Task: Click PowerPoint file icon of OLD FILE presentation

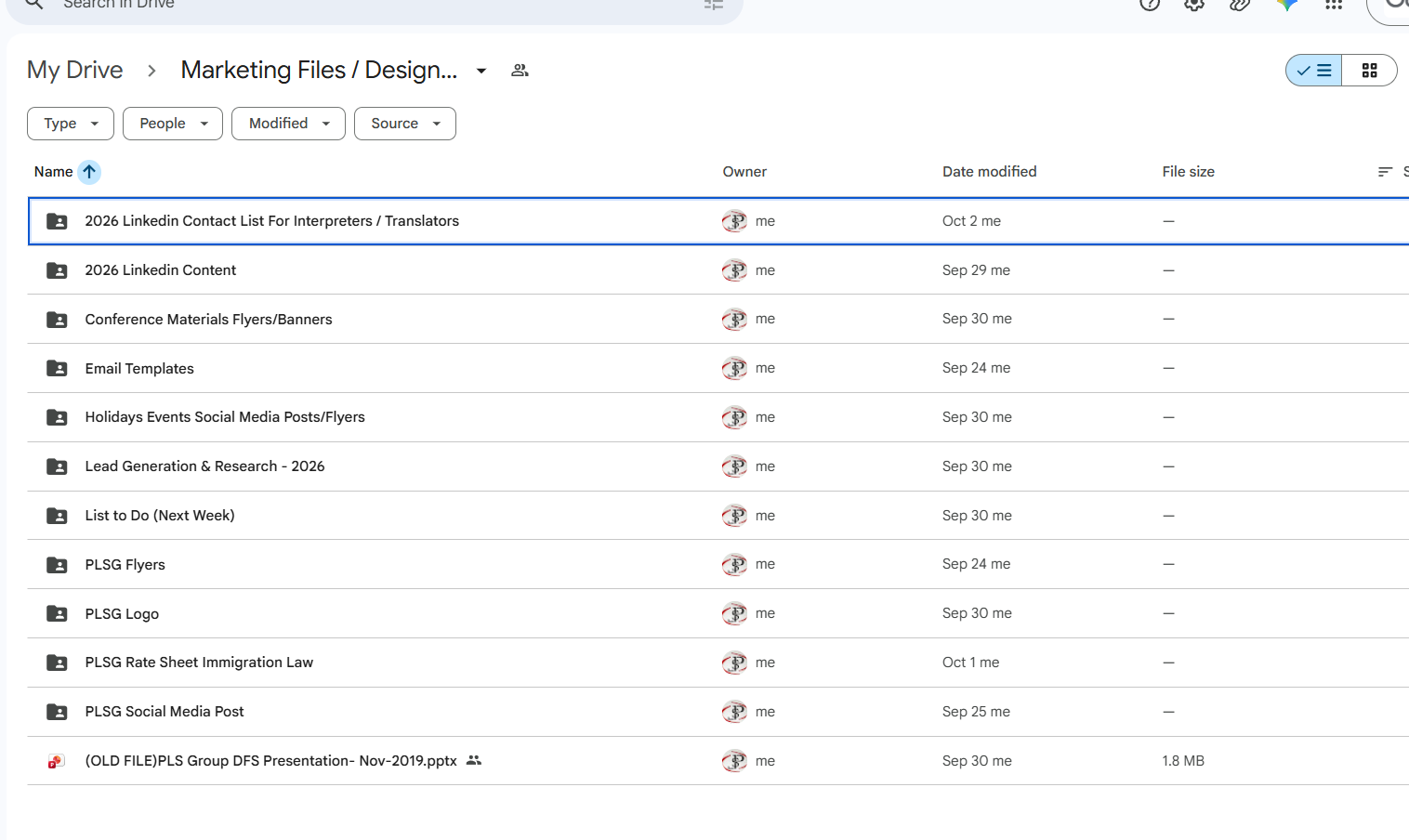Action: tap(57, 761)
